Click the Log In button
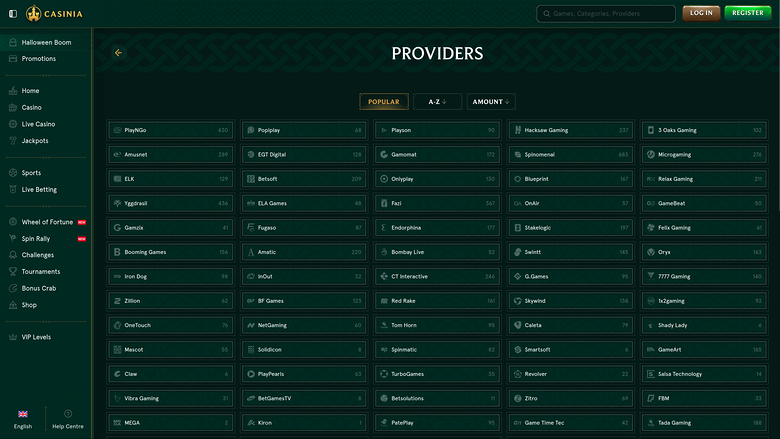The height and width of the screenshot is (439, 780). [x=701, y=13]
